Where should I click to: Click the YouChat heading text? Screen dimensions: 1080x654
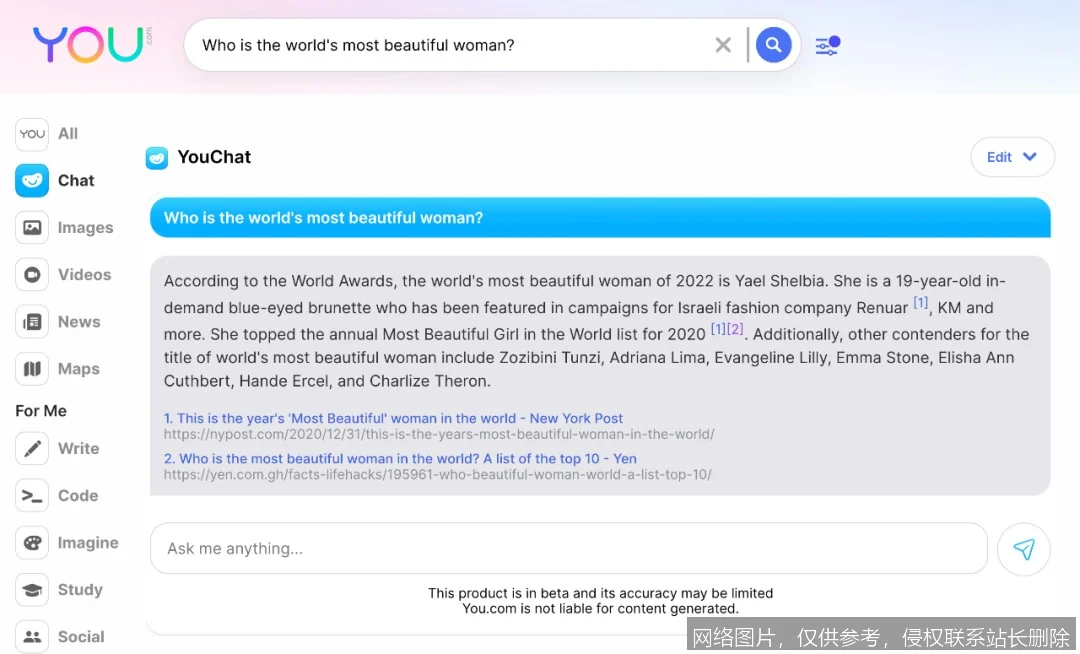(x=214, y=157)
